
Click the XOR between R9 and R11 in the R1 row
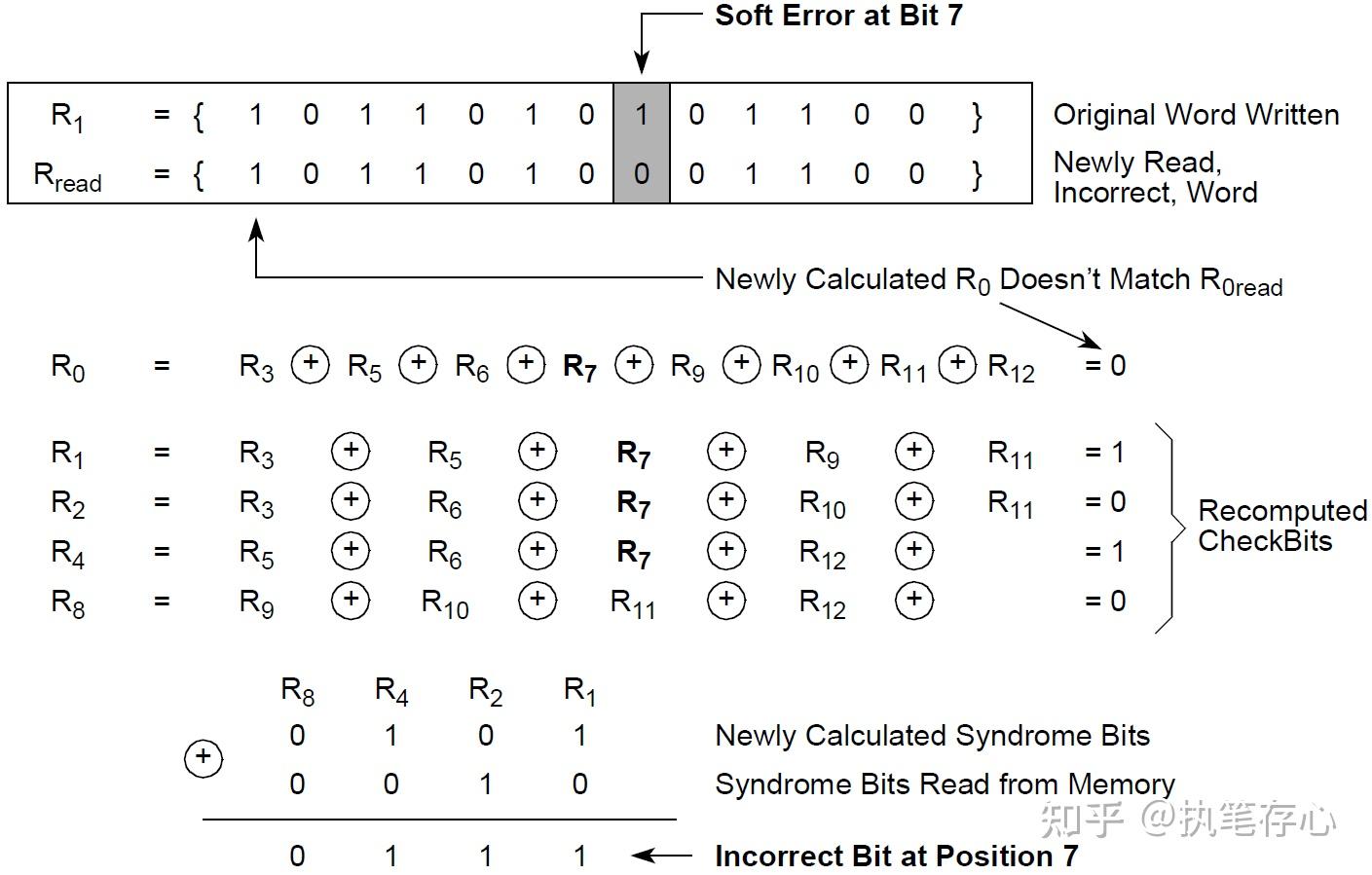913,451
